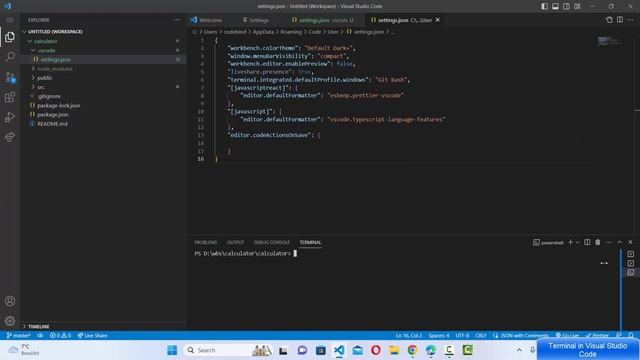Viewport: 640px width, 360px height.
Task: Open the Source Control view
Action: click(x=10, y=77)
